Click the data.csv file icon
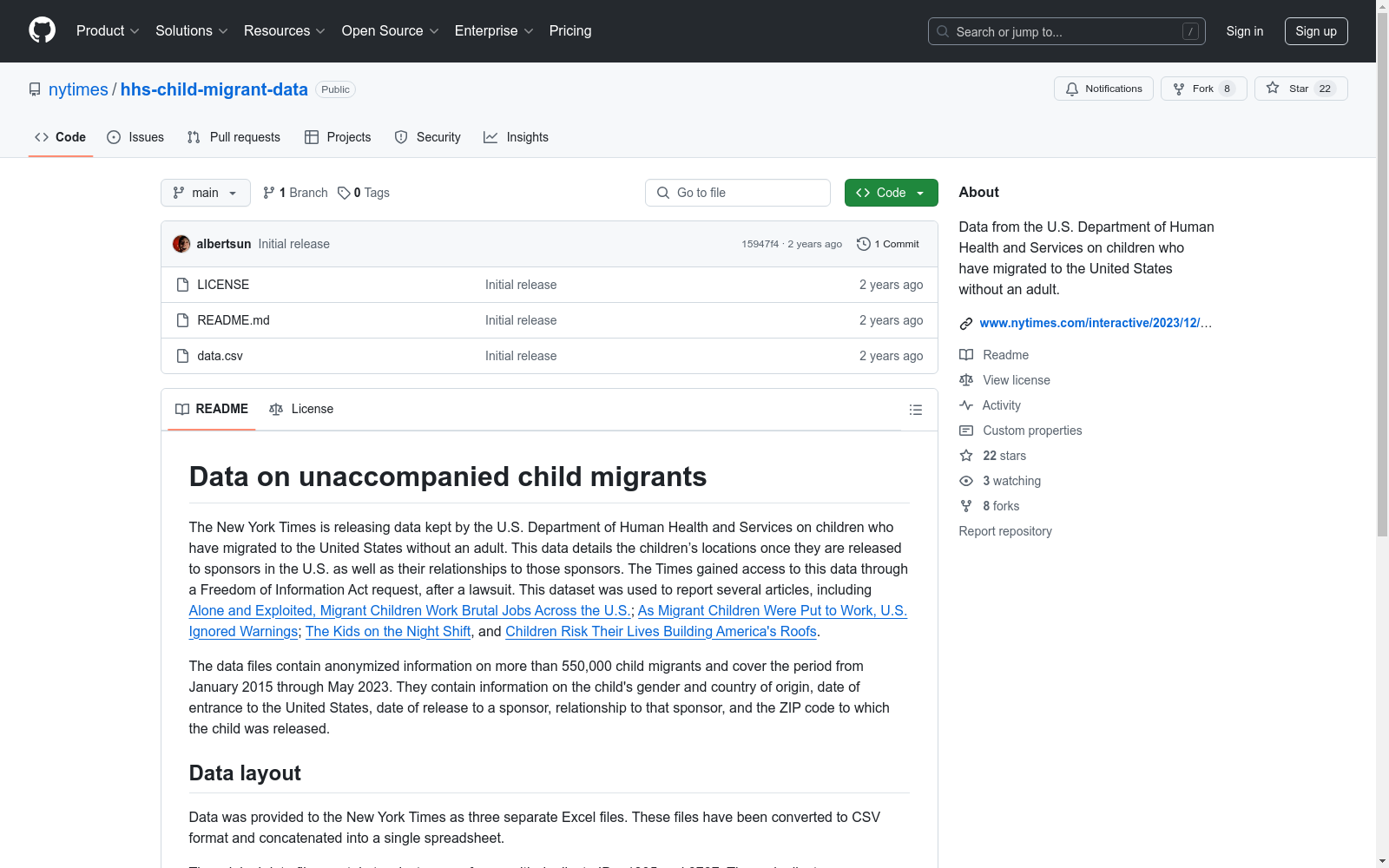Viewport: 1389px width, 868px height. point(182,356)
